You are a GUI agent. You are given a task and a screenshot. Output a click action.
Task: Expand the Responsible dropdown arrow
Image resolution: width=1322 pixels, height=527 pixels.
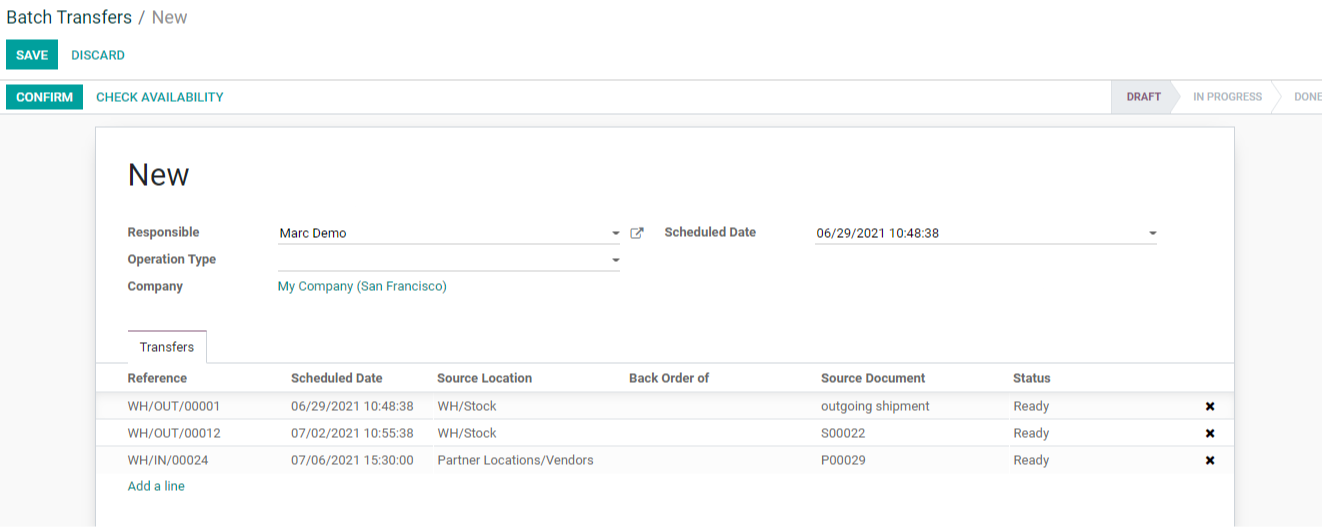(x=615, y=233)
